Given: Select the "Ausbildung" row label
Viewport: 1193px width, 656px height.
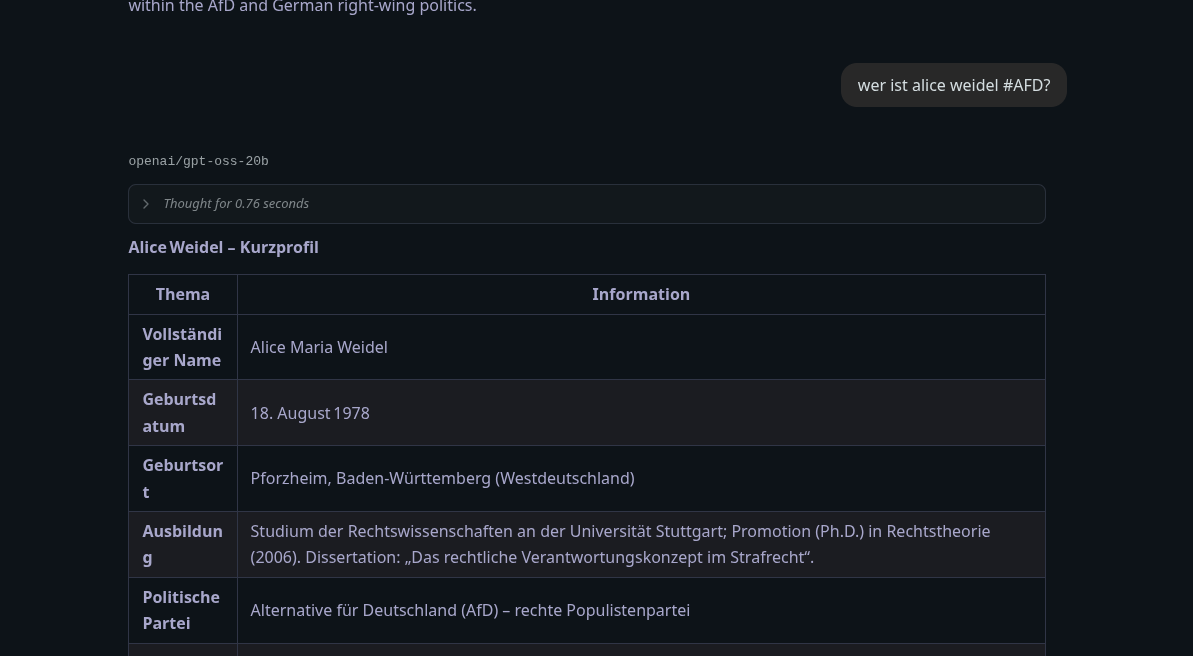Looking at the screenshot, I should click(x=182, y=544).
